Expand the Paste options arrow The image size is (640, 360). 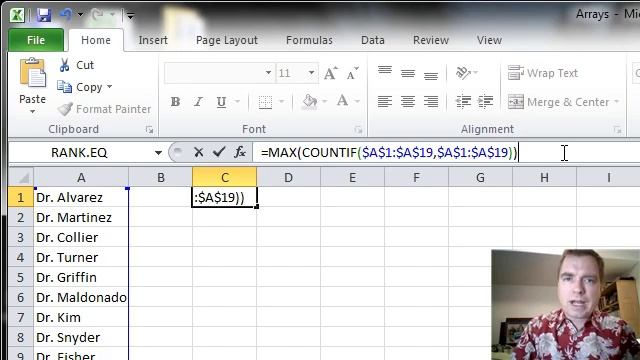32,112
